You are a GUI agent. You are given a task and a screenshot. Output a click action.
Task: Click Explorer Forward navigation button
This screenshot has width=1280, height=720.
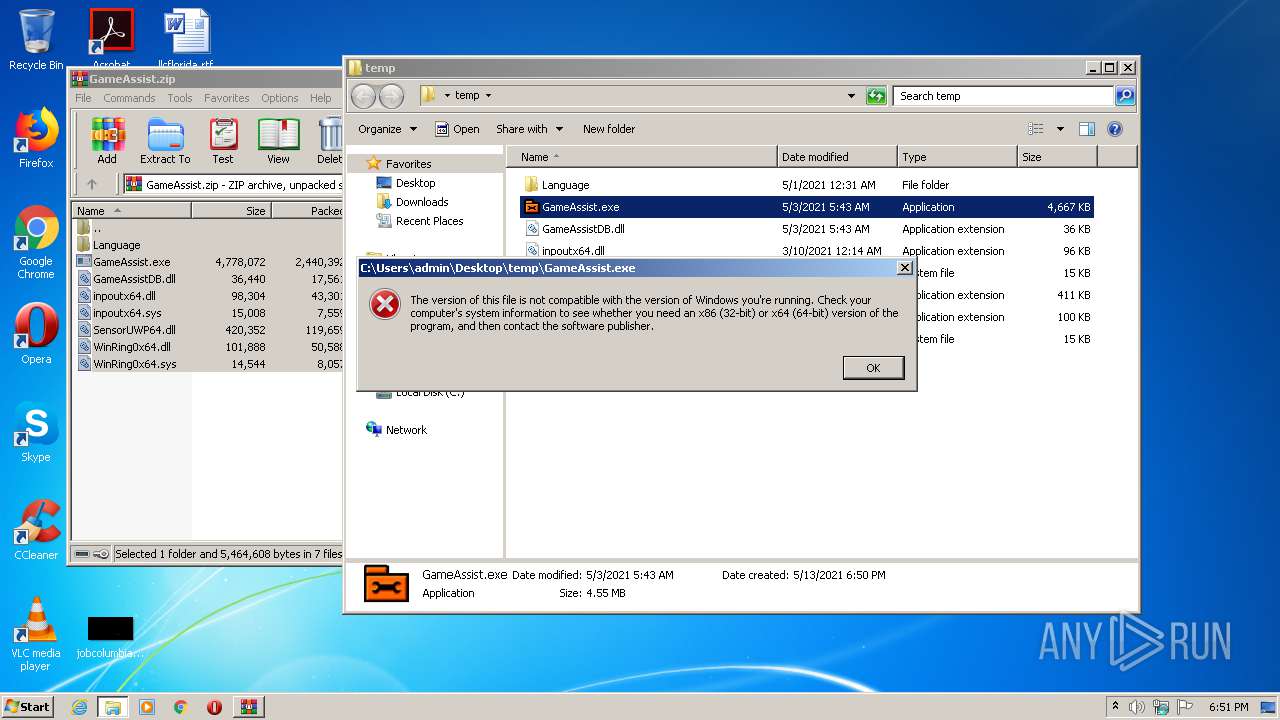click(x=391, y=96)
